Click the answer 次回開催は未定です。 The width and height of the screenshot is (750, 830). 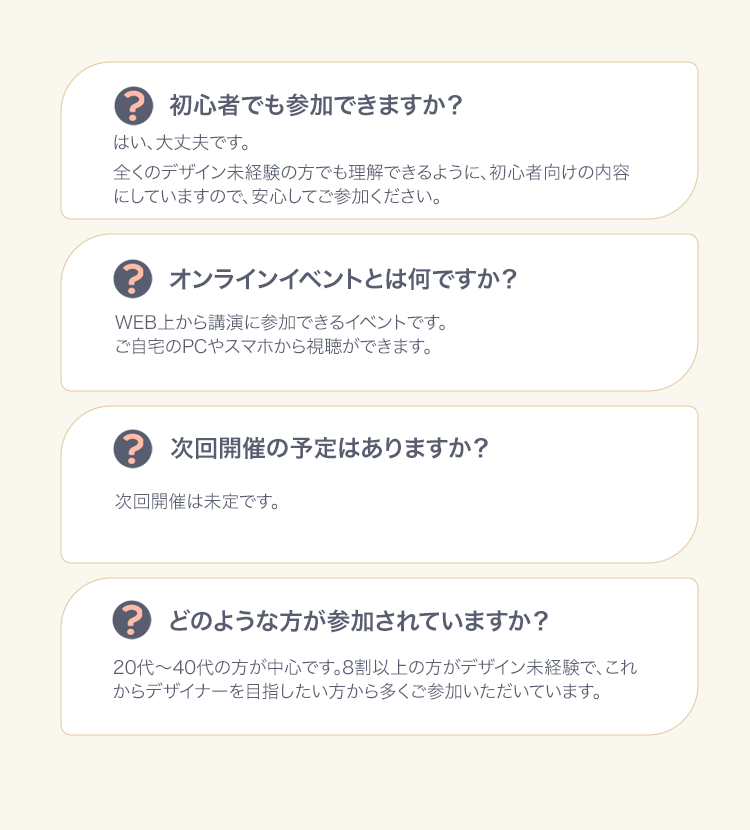click(197, 501)
